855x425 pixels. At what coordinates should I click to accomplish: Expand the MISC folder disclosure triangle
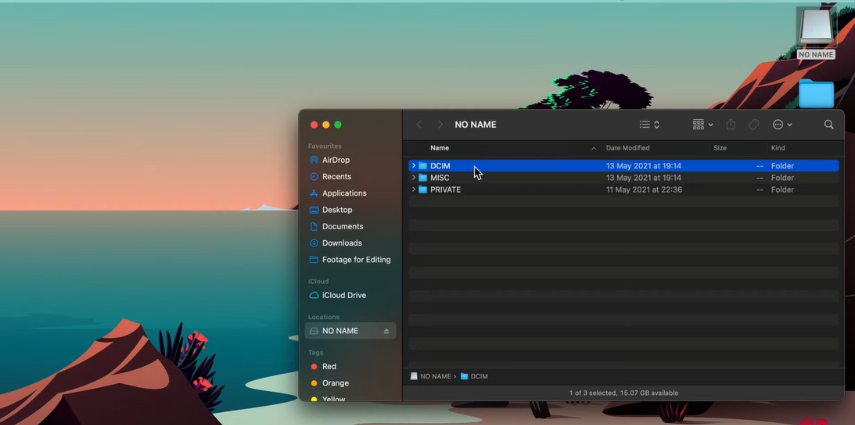(413, 178)
